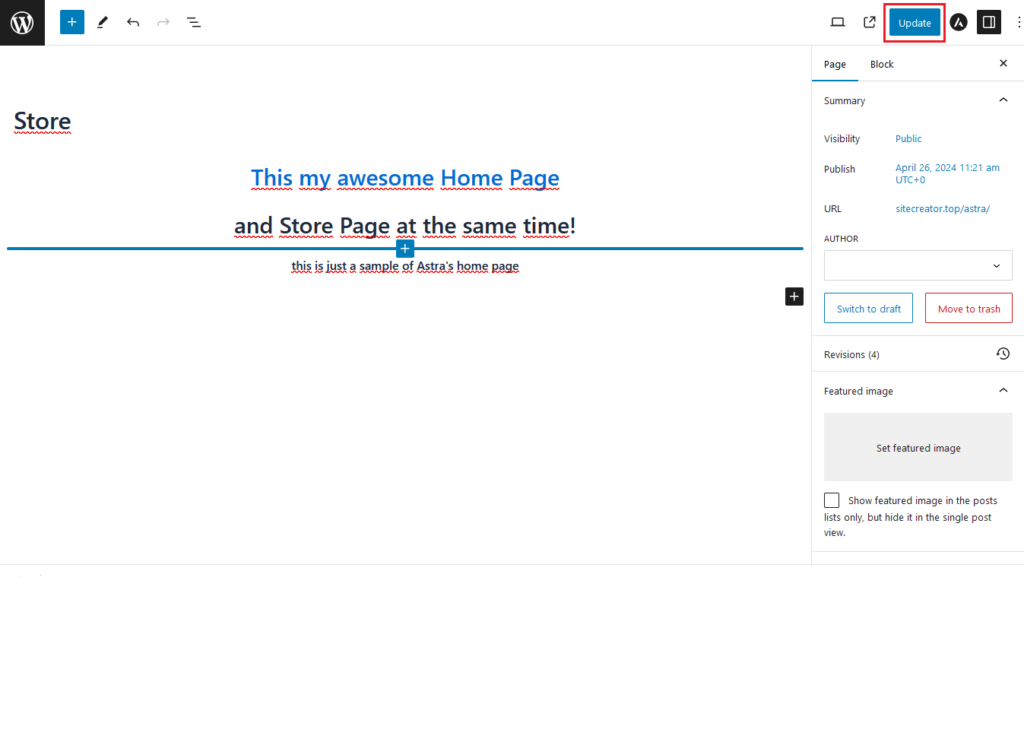Collapse the Summary section

click(x=1003, y=100)
